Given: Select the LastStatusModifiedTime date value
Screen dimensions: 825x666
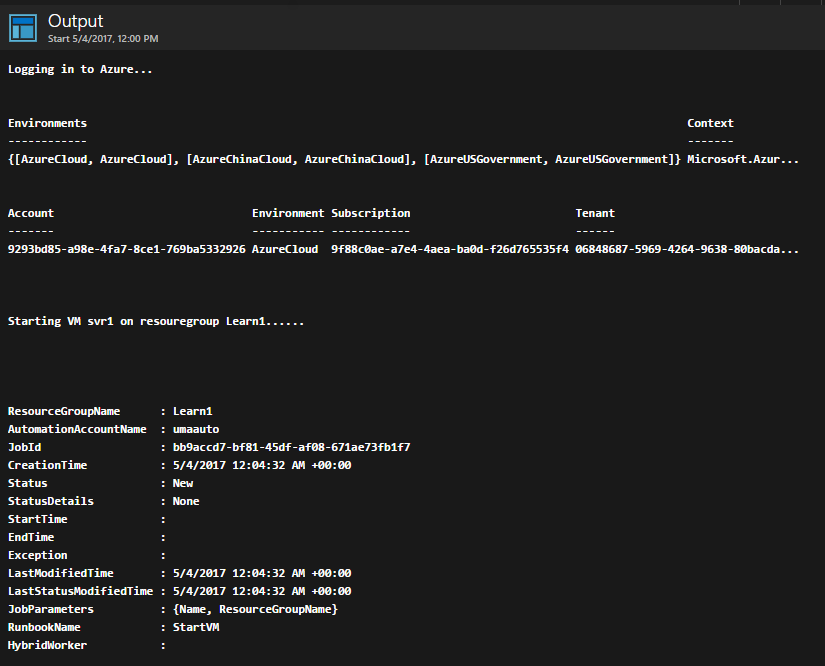Looking at the screenshot, I should click(x=262, y=591).
